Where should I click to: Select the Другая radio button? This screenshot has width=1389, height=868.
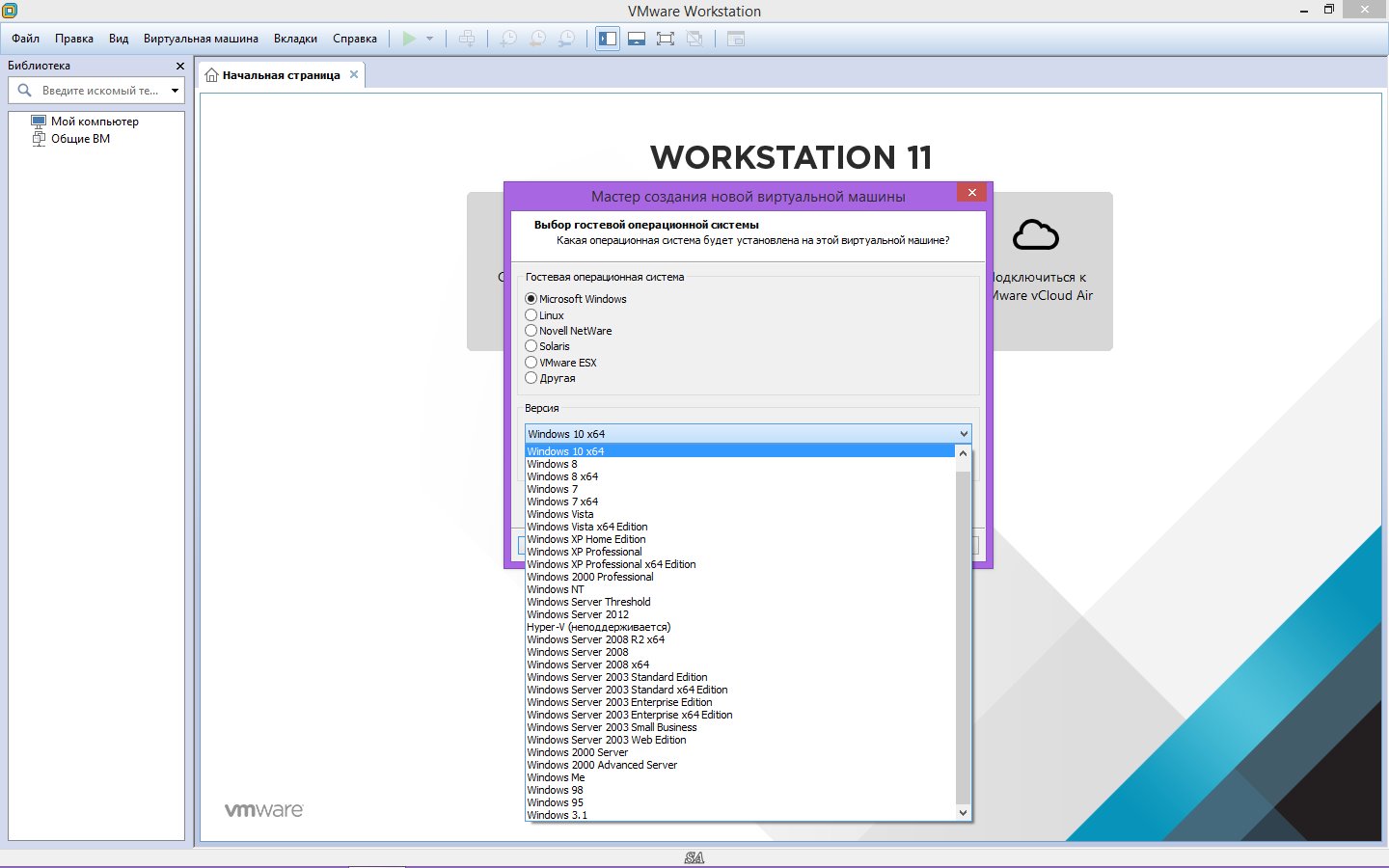(531, 377)
